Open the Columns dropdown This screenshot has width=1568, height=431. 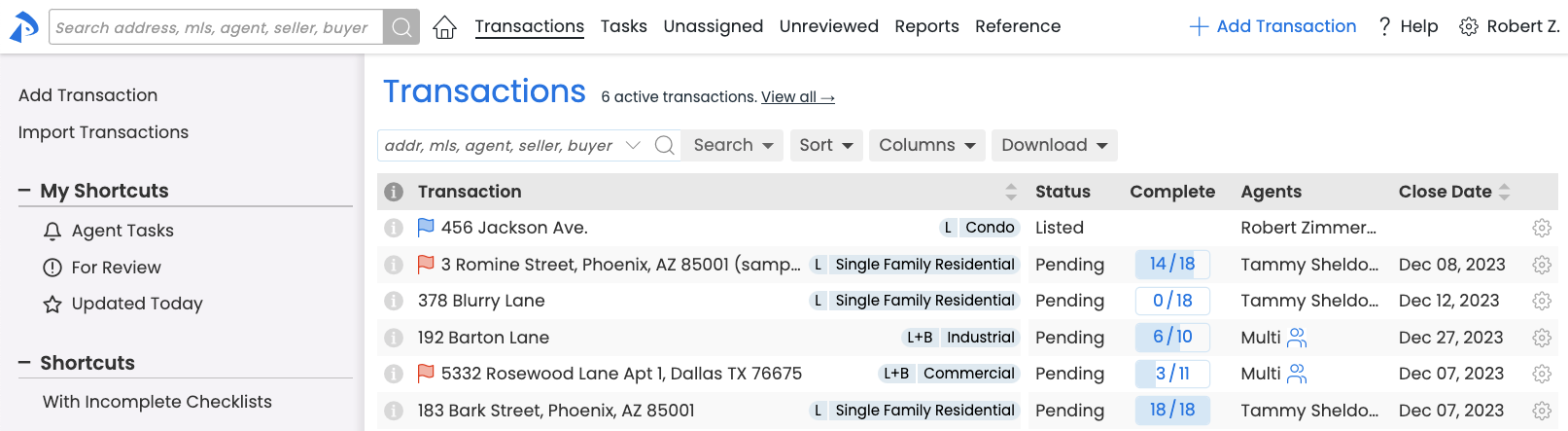point(926,146)
